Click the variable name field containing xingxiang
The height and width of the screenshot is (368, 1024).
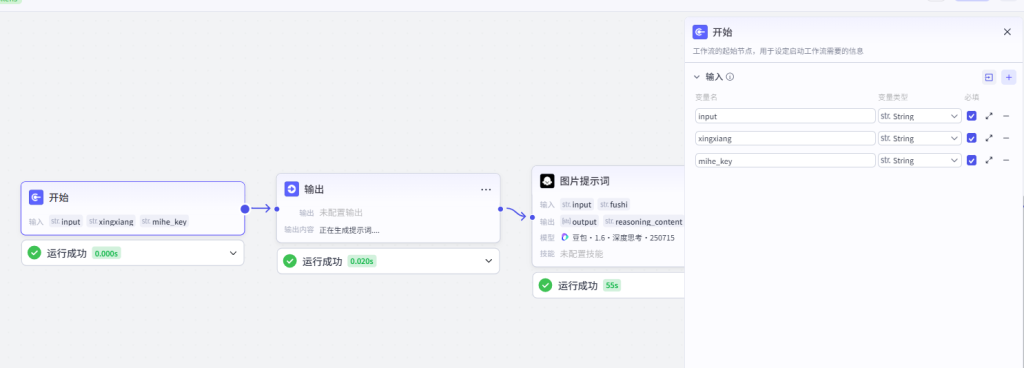point(785,138)
